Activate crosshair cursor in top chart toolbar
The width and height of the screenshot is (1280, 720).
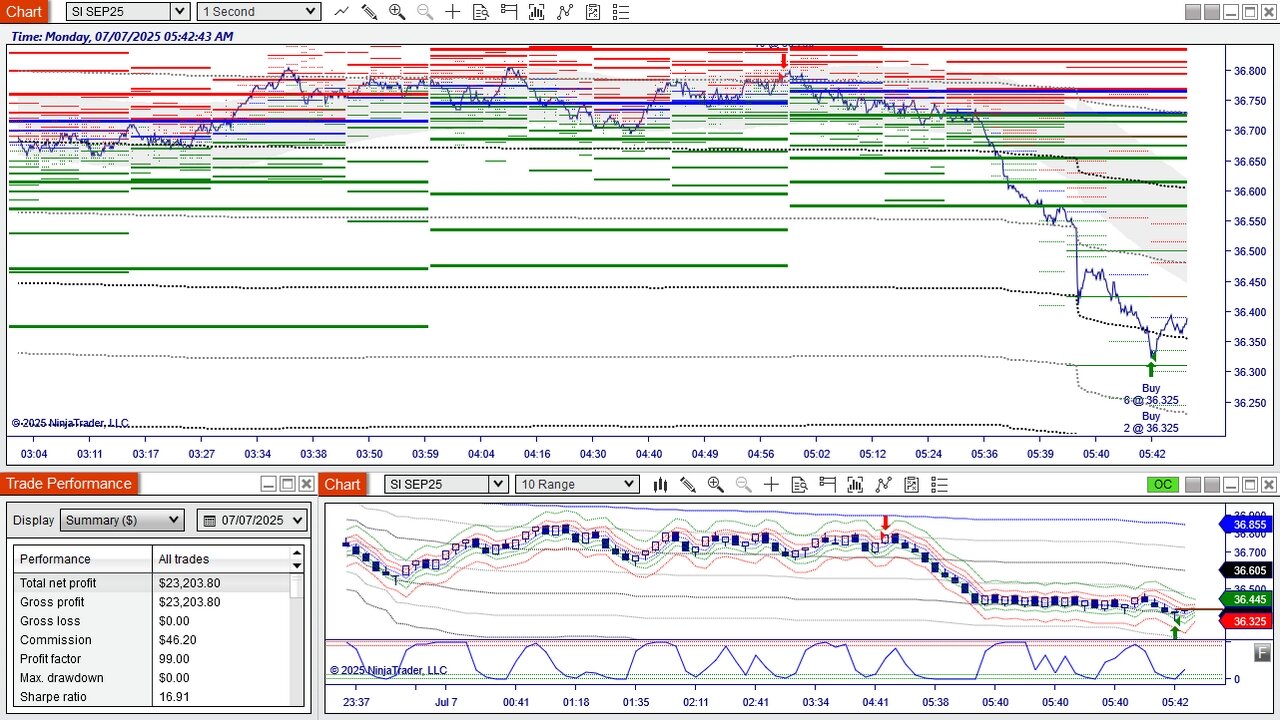tap(453, 12)
